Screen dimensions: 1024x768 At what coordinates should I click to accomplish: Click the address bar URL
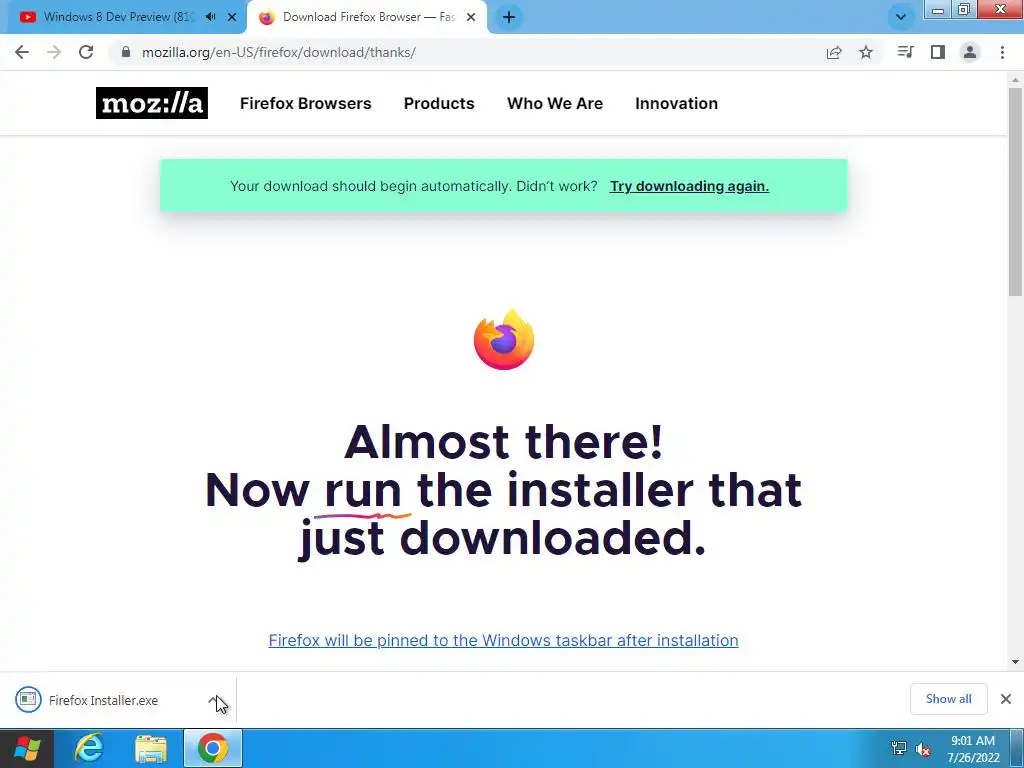[x=279, y=52]
